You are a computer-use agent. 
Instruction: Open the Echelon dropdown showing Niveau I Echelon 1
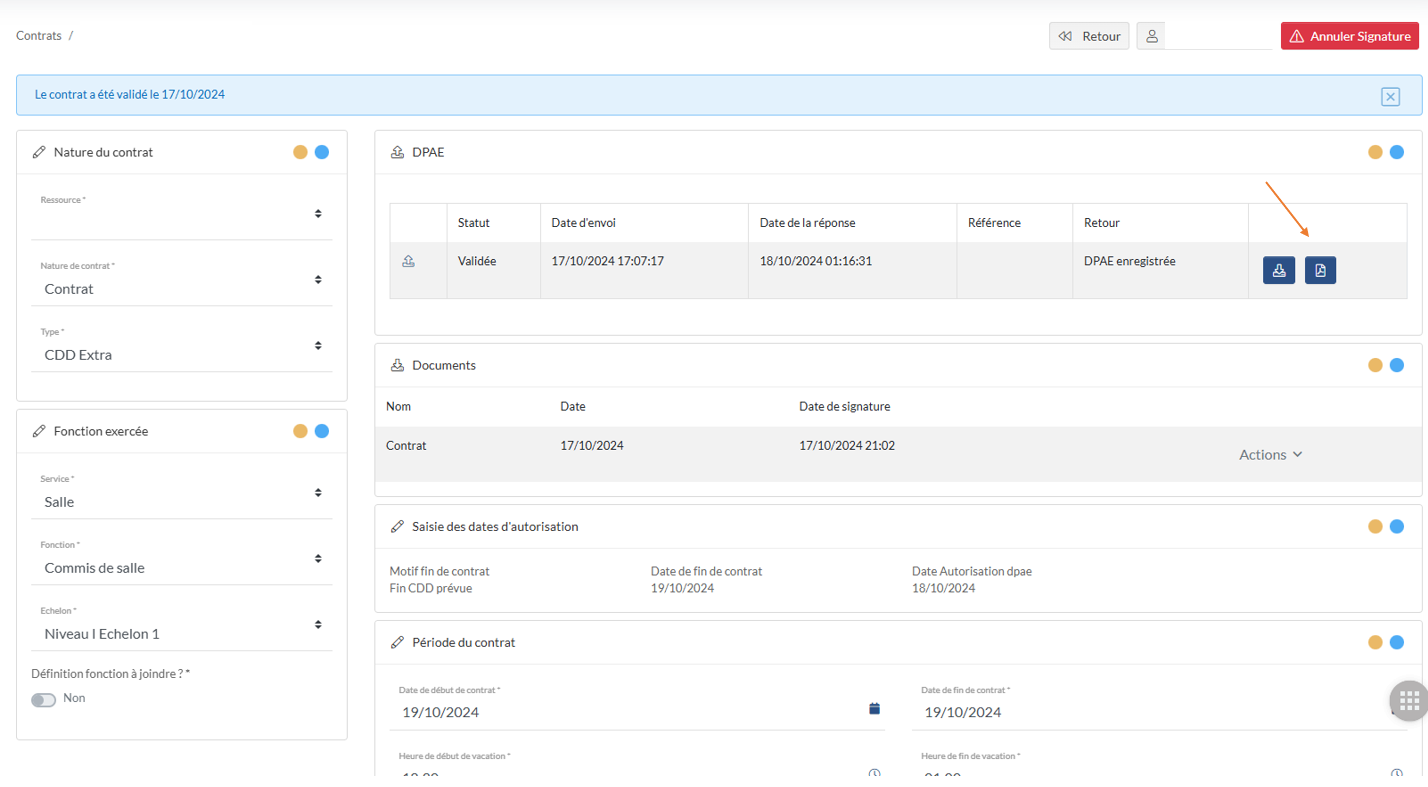(x=182, y=626)
